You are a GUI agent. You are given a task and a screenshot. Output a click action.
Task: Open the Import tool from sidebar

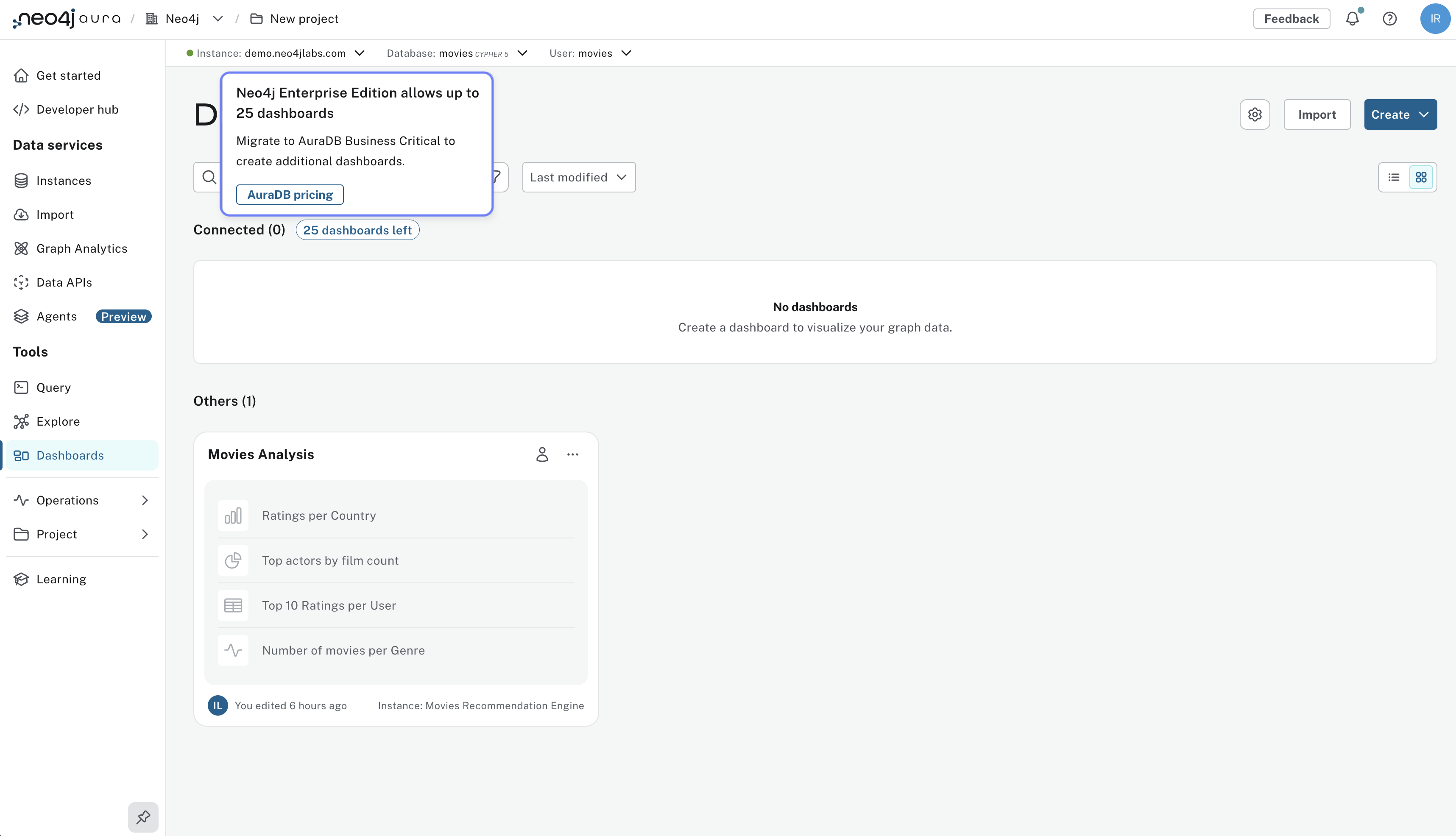click(55, 214)
